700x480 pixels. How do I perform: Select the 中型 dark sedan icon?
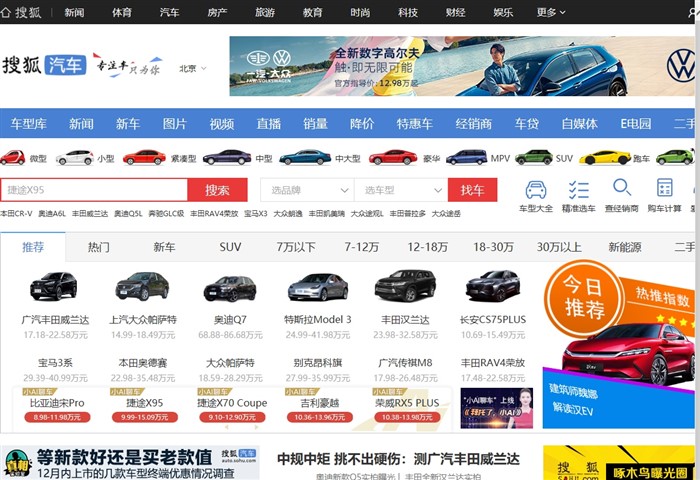click(227, 158)
